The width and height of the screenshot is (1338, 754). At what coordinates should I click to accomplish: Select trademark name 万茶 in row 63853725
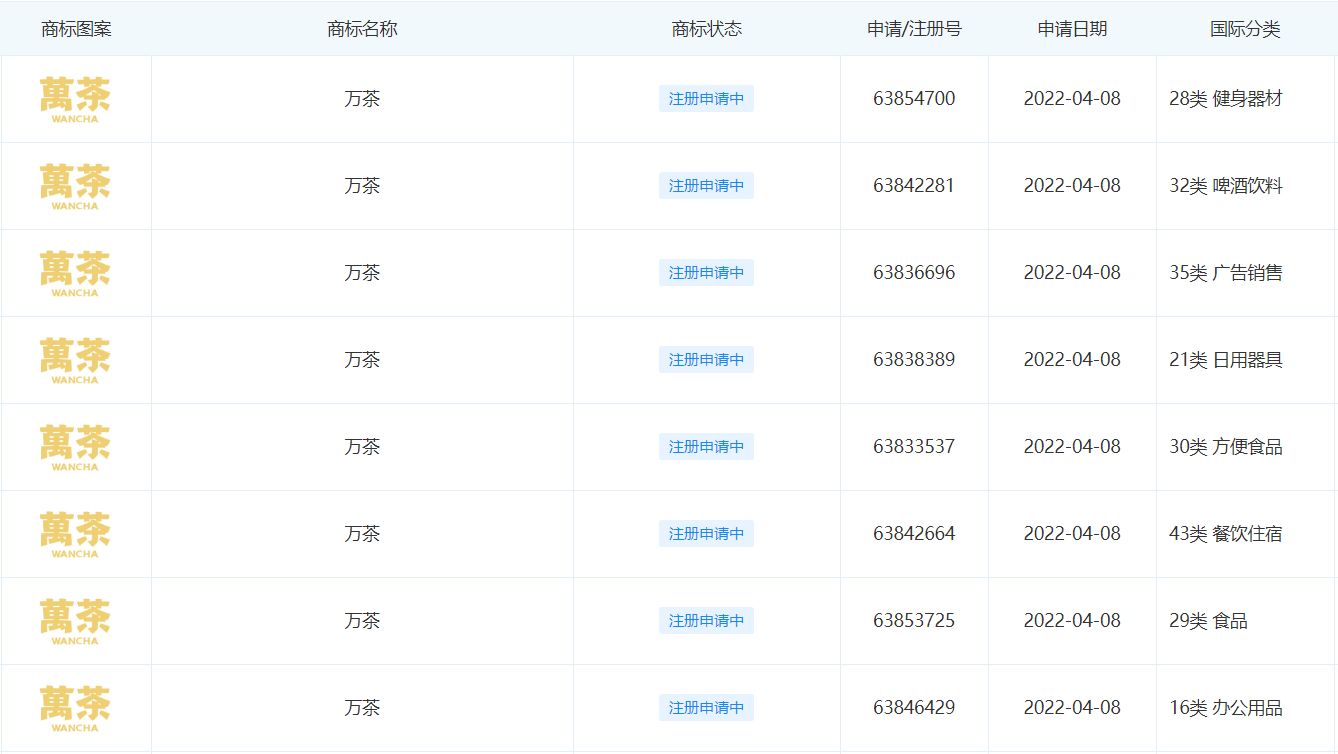(362, 621)
